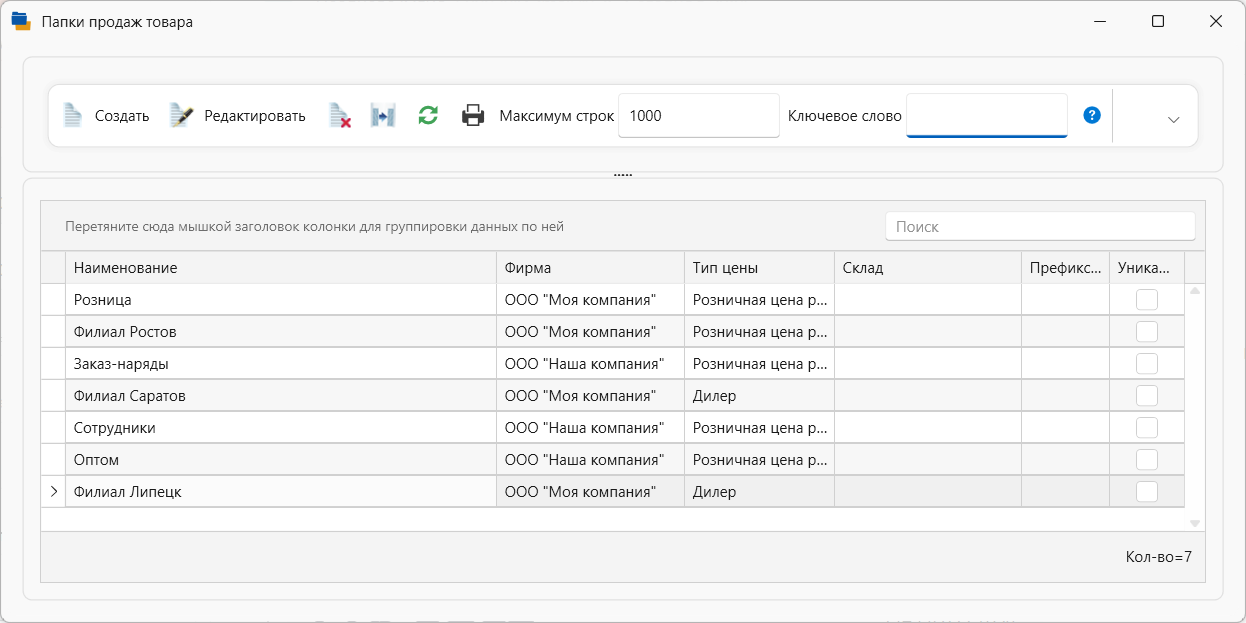This screenshot has width=1246, height=623.
Task: Toggle the Уника... checkbox for Филиал Липецк
Action: [x=1147, y=492]
